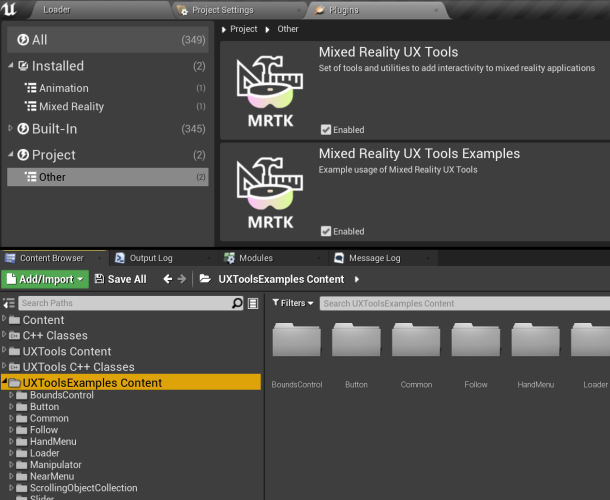
Task: Collapse the Installed category
Action: pyautogui.click(x=11, y=65)
